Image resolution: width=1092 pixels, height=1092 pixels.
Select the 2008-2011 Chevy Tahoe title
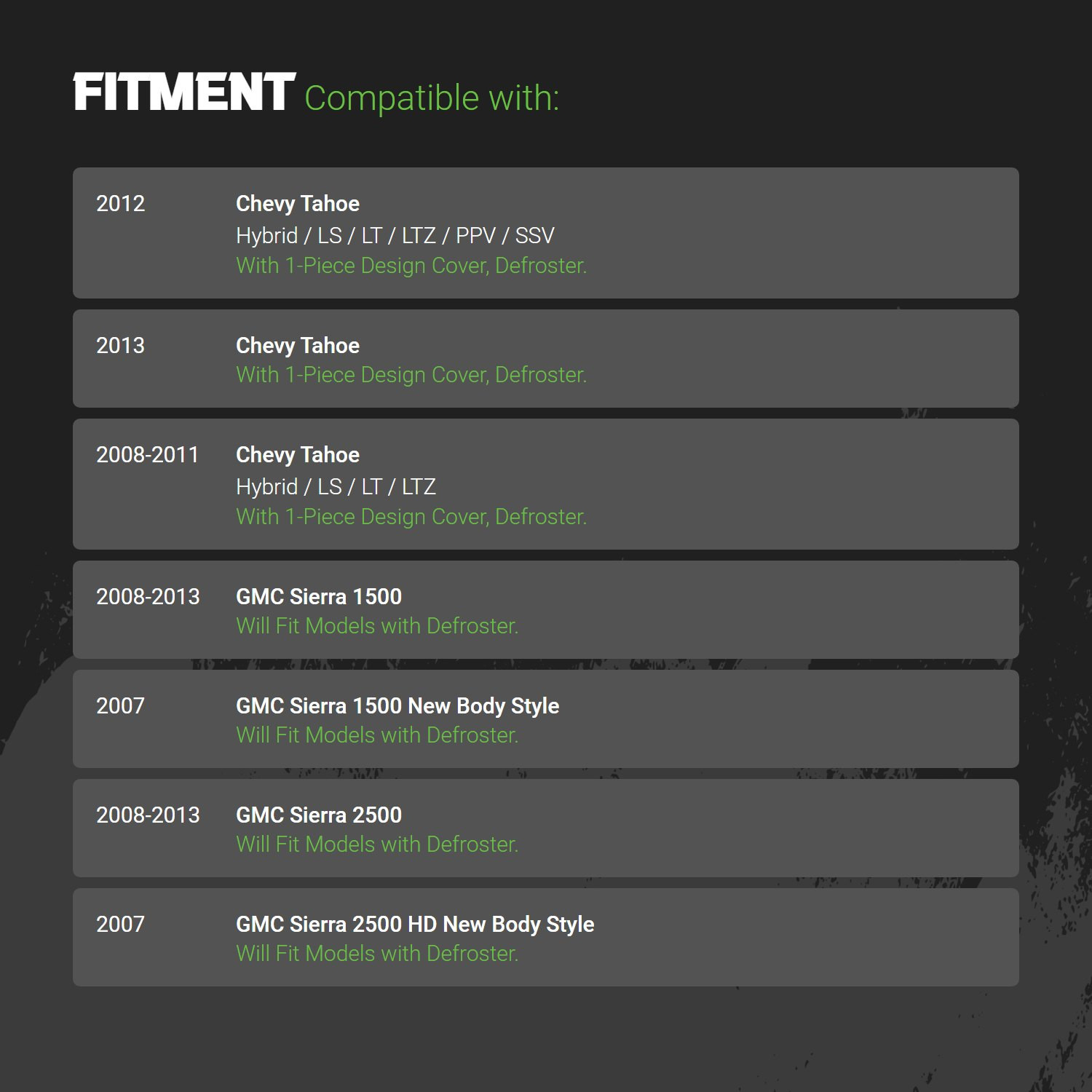click(x=298, y=455)
